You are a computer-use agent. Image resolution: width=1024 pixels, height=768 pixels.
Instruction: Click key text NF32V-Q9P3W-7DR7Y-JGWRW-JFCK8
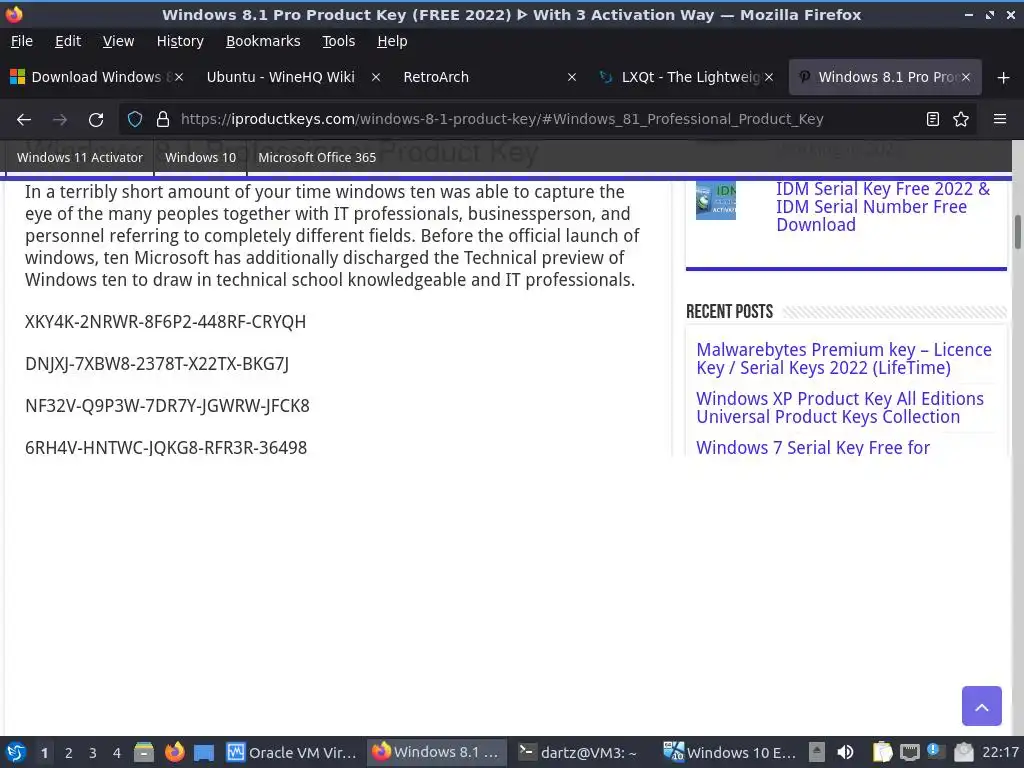167,406
